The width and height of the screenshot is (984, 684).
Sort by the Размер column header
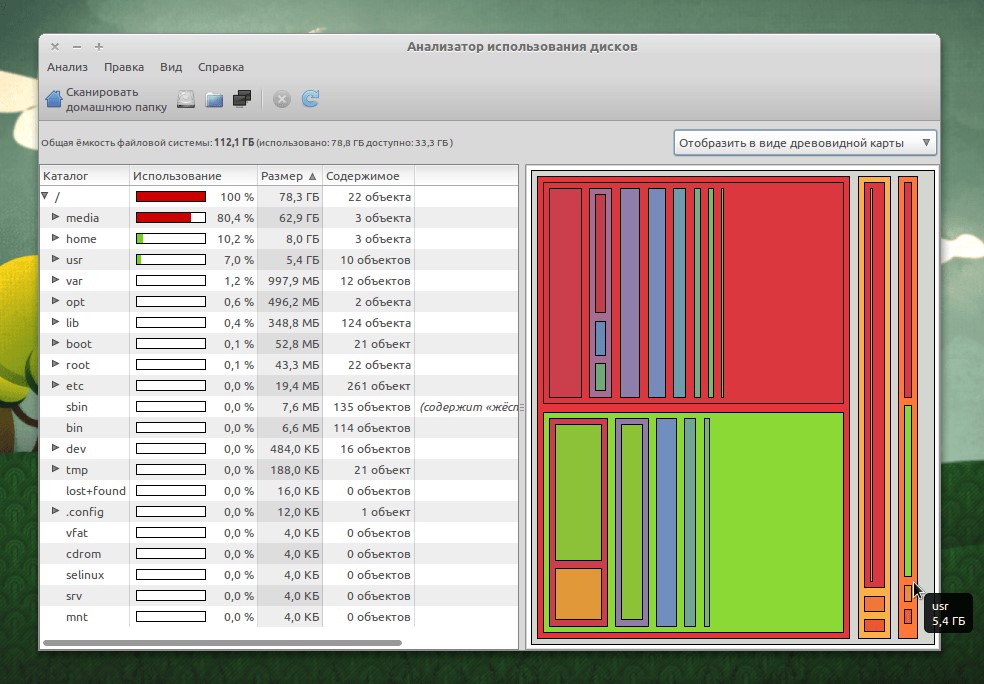[288, 176]
